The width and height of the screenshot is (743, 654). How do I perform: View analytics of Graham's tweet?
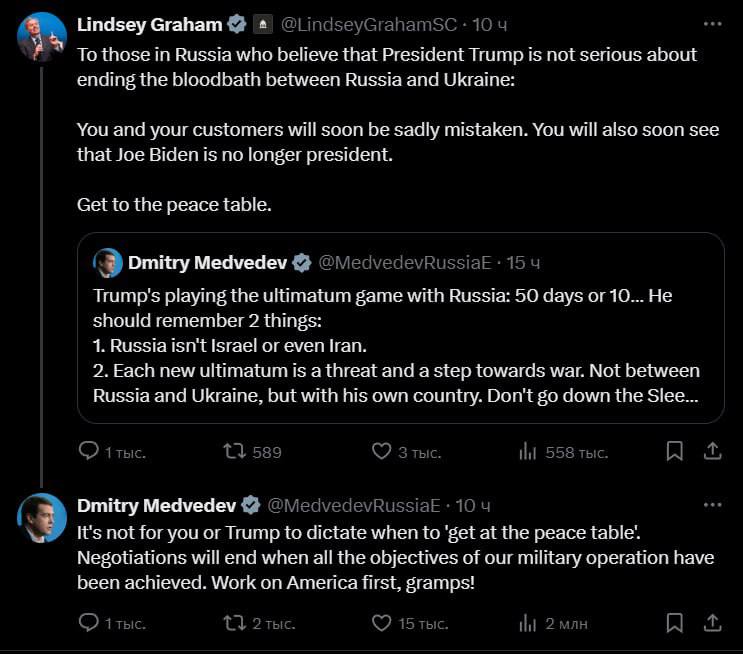click(528, 452)
